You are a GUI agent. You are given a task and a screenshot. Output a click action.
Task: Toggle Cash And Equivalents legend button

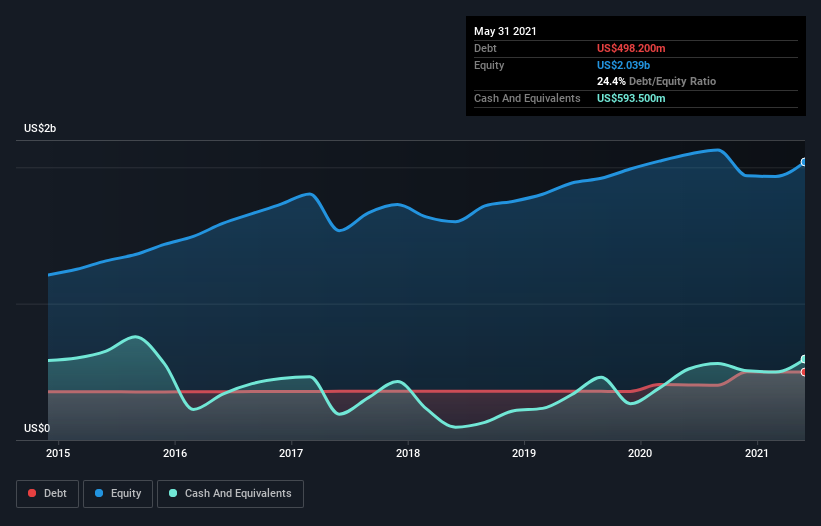[230, 494]
